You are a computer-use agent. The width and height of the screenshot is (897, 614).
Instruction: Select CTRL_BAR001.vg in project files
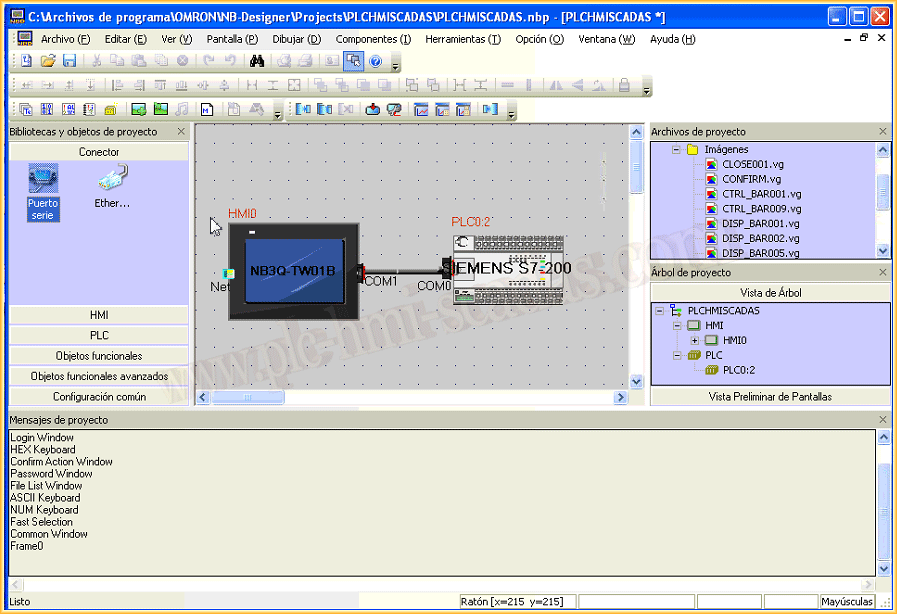coord(760,194)
